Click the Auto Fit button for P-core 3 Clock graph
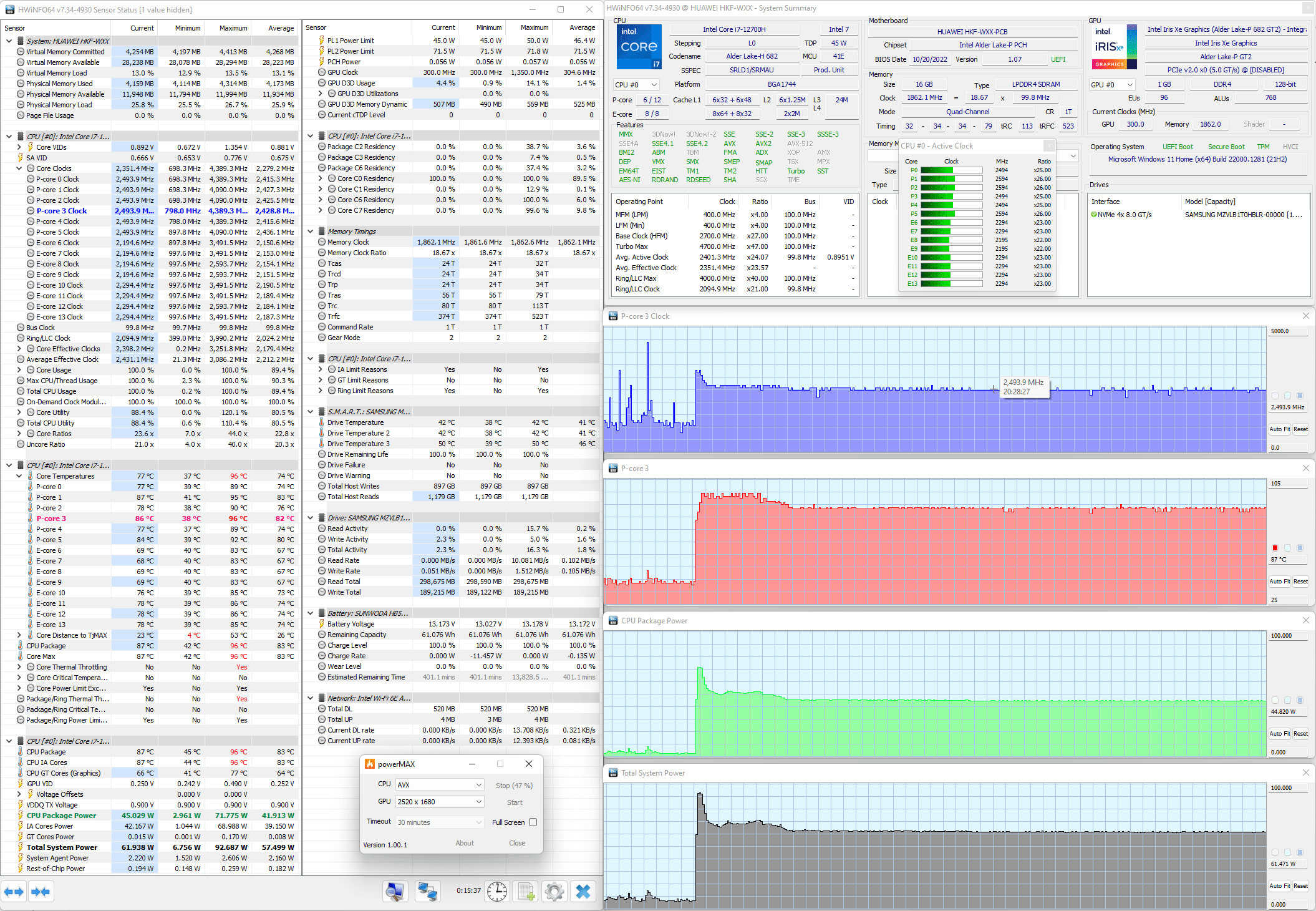Image resolution: width=1316 pixels, height=911 pixels. pyautogui.click(x=1279, y=429)
